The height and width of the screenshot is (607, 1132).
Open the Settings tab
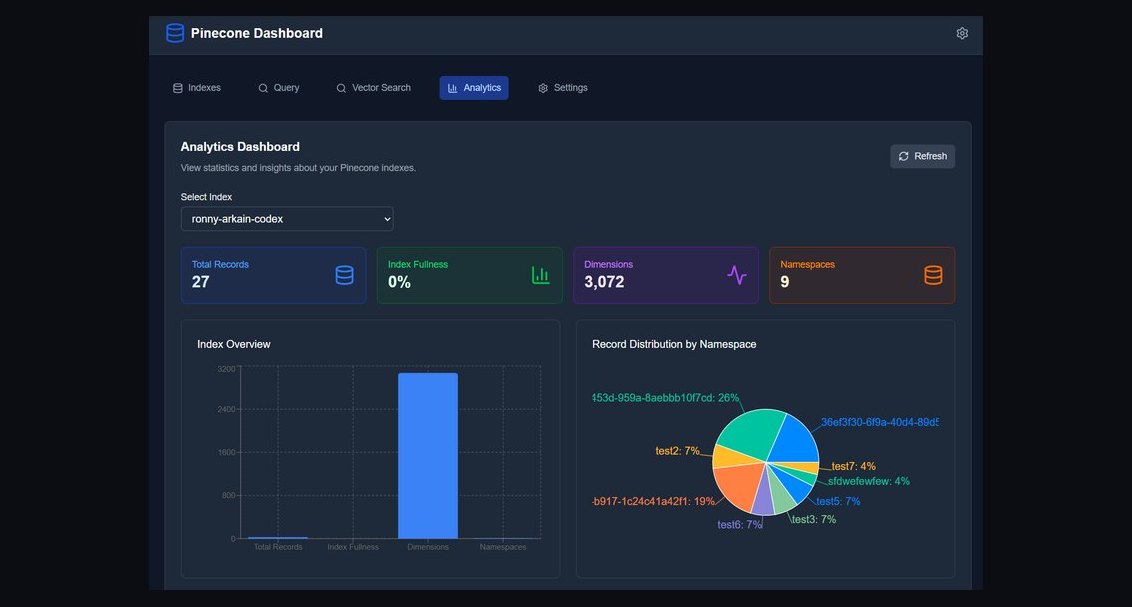point(562,88)
